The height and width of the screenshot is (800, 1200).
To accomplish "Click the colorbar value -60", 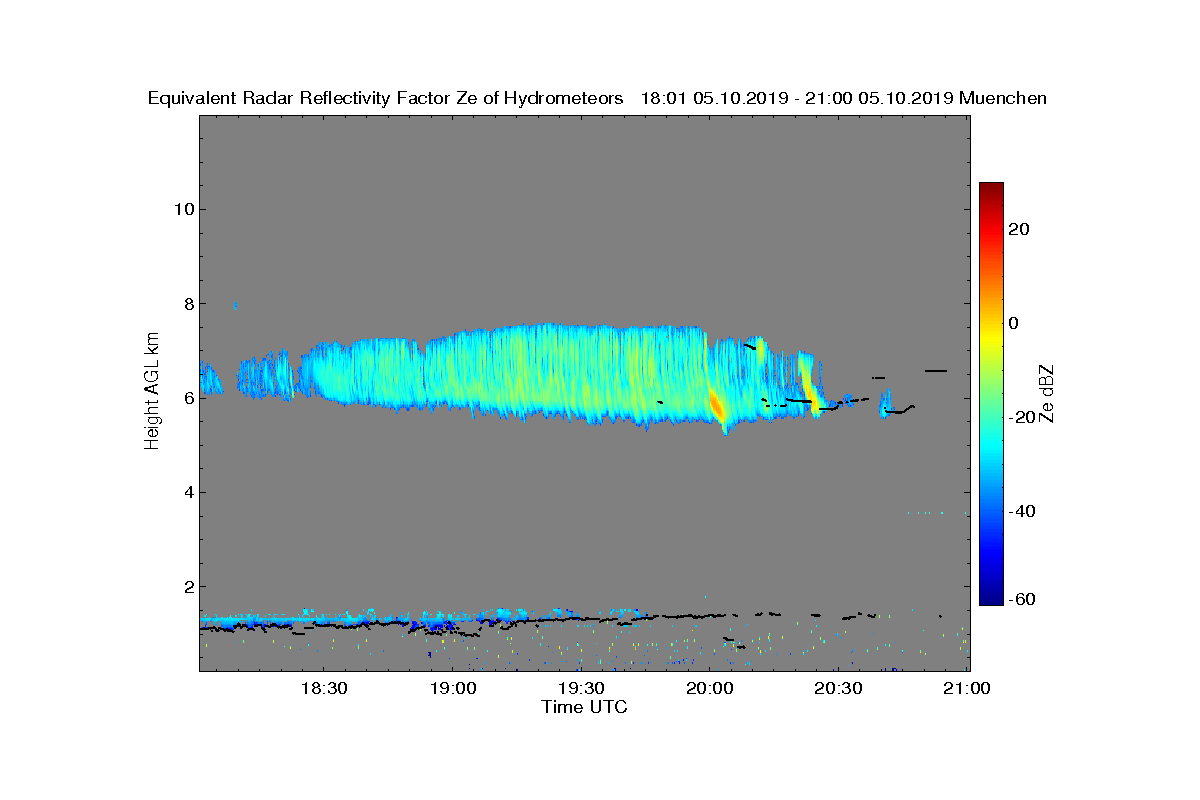I will [x=1022, y=600].
